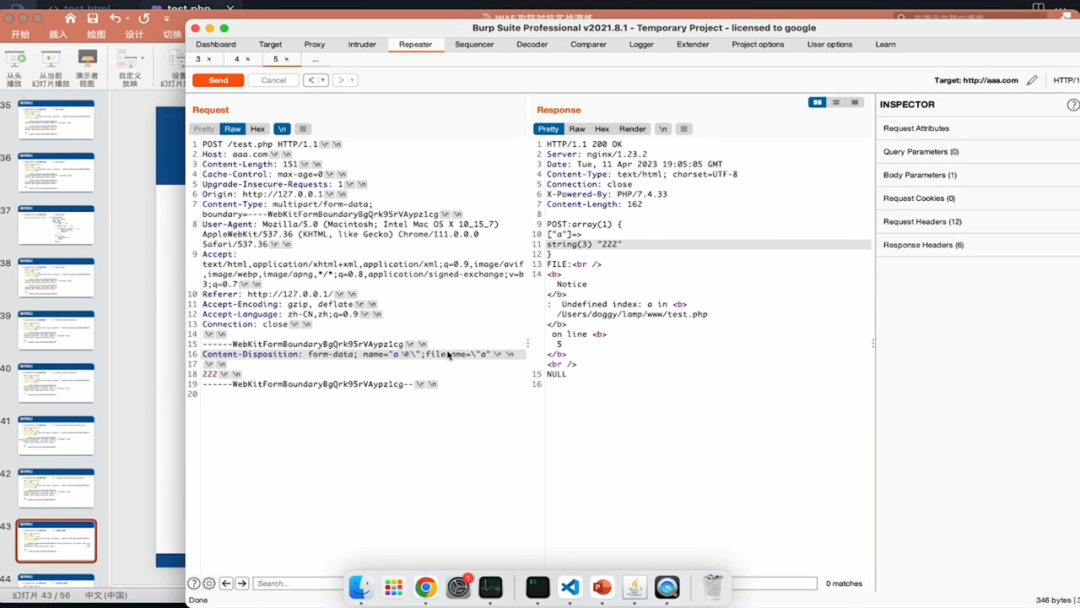Image resolution: width=1080 pixels, height=608 pixels.
Task: Expand Query Parameters (0) section
Action: [x=978, y=151]
